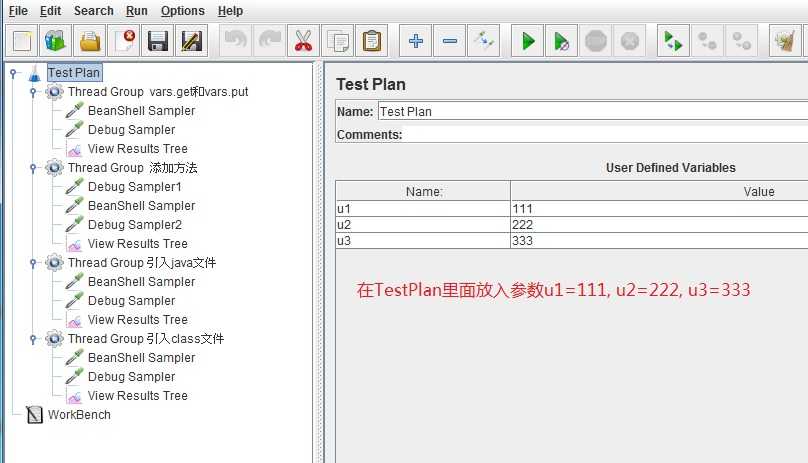Select Debug Sampler1 in tree
Screen dimensions: 808x463
pyautogui.click(x=134, y=187)
